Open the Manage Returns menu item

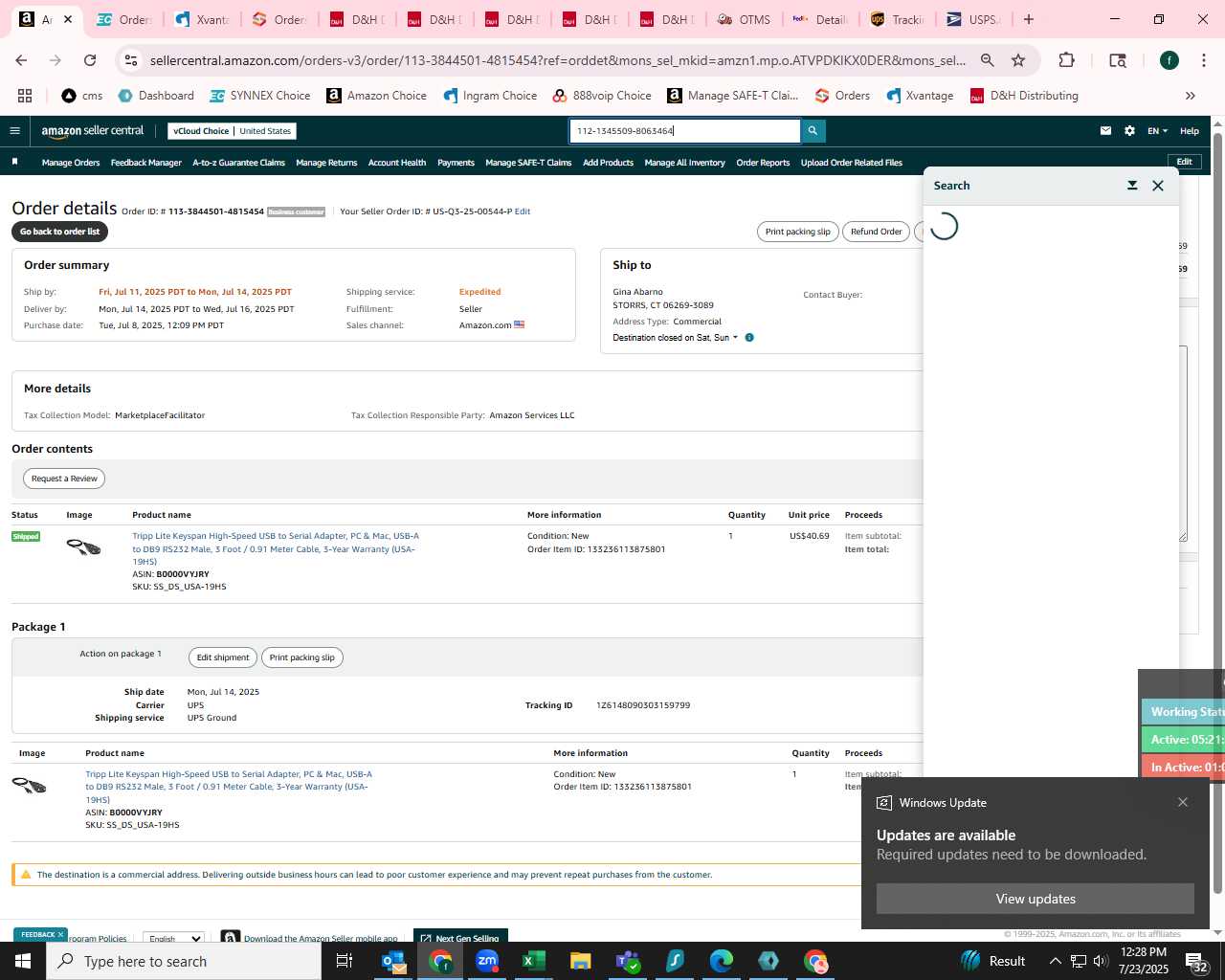[x=326, y=163]
